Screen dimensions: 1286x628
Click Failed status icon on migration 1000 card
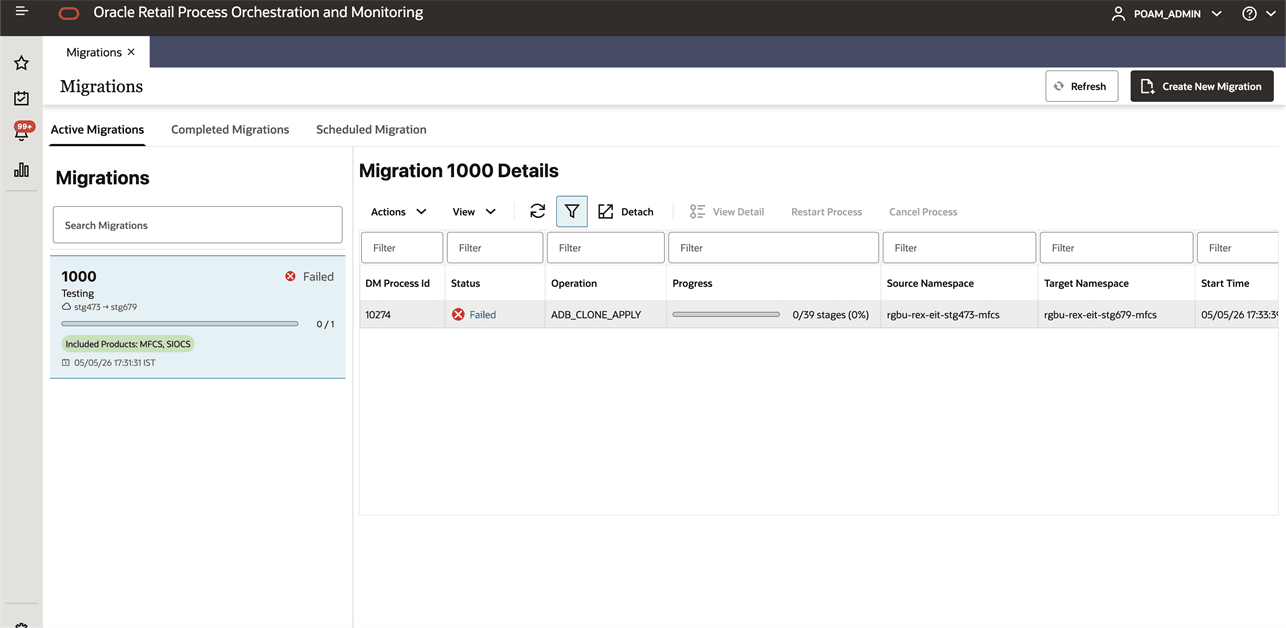290,276
